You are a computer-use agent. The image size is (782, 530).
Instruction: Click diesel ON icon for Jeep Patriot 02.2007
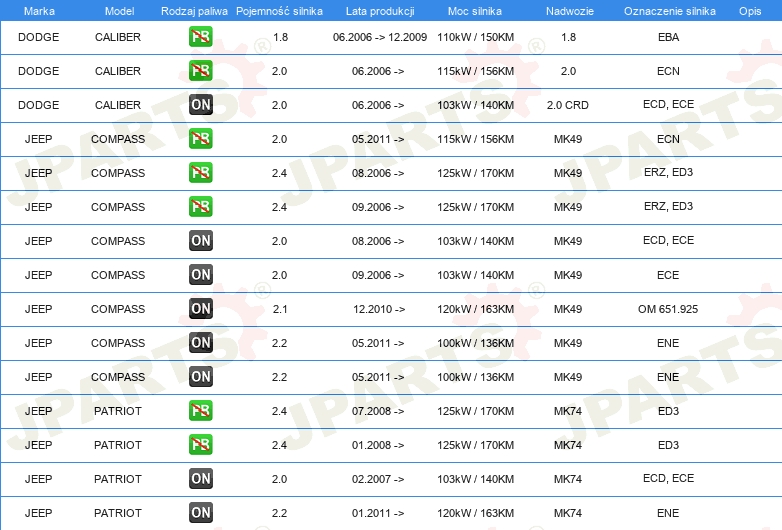(200, 479)
